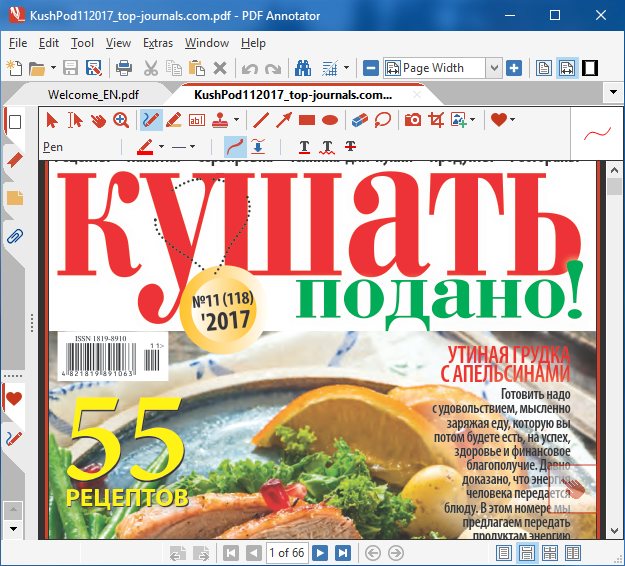Open Find with binoculars icon

(x=303, y=68)
